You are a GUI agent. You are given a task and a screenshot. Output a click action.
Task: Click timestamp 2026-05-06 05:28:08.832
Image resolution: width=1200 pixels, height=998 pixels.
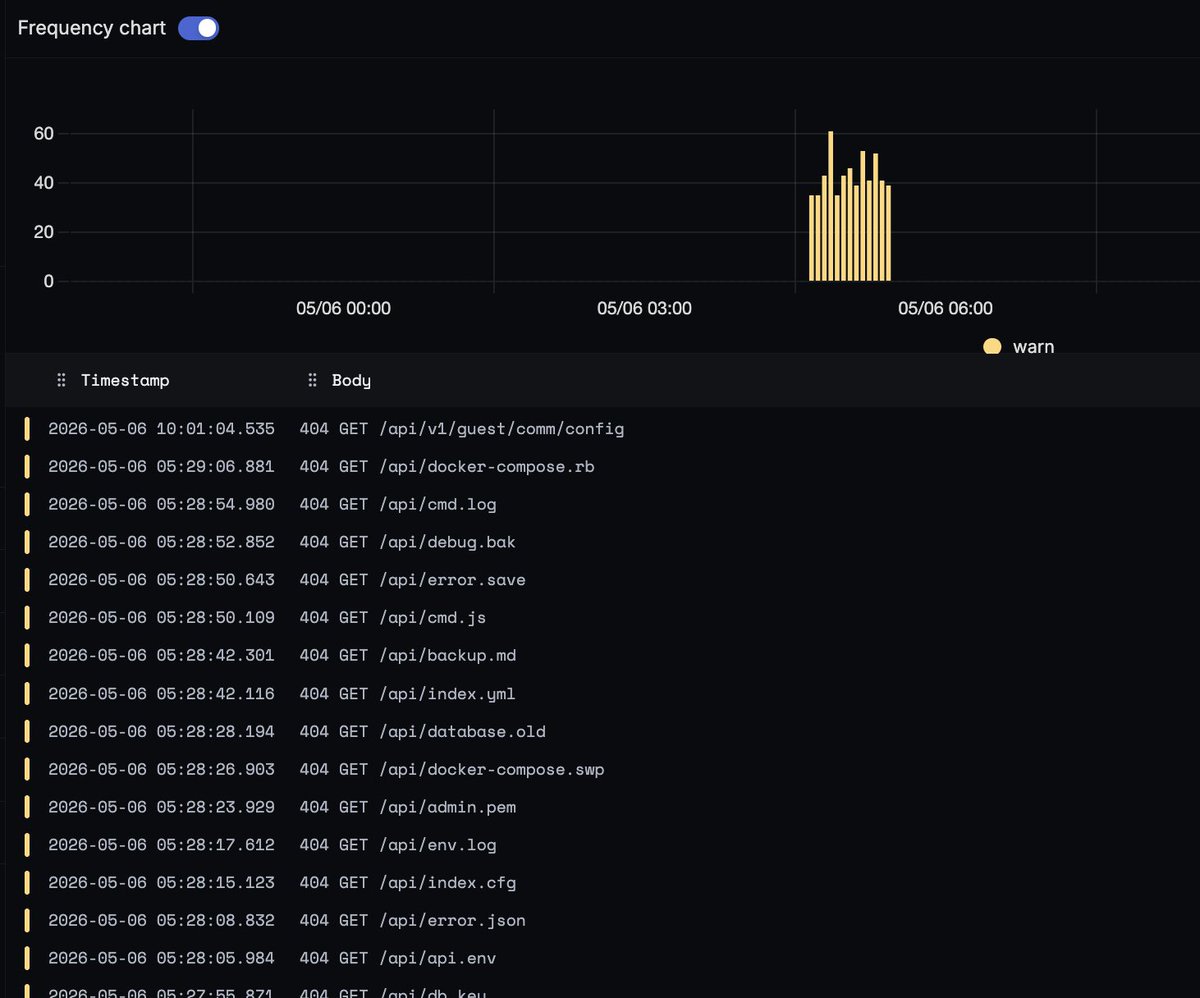point(161,921)
